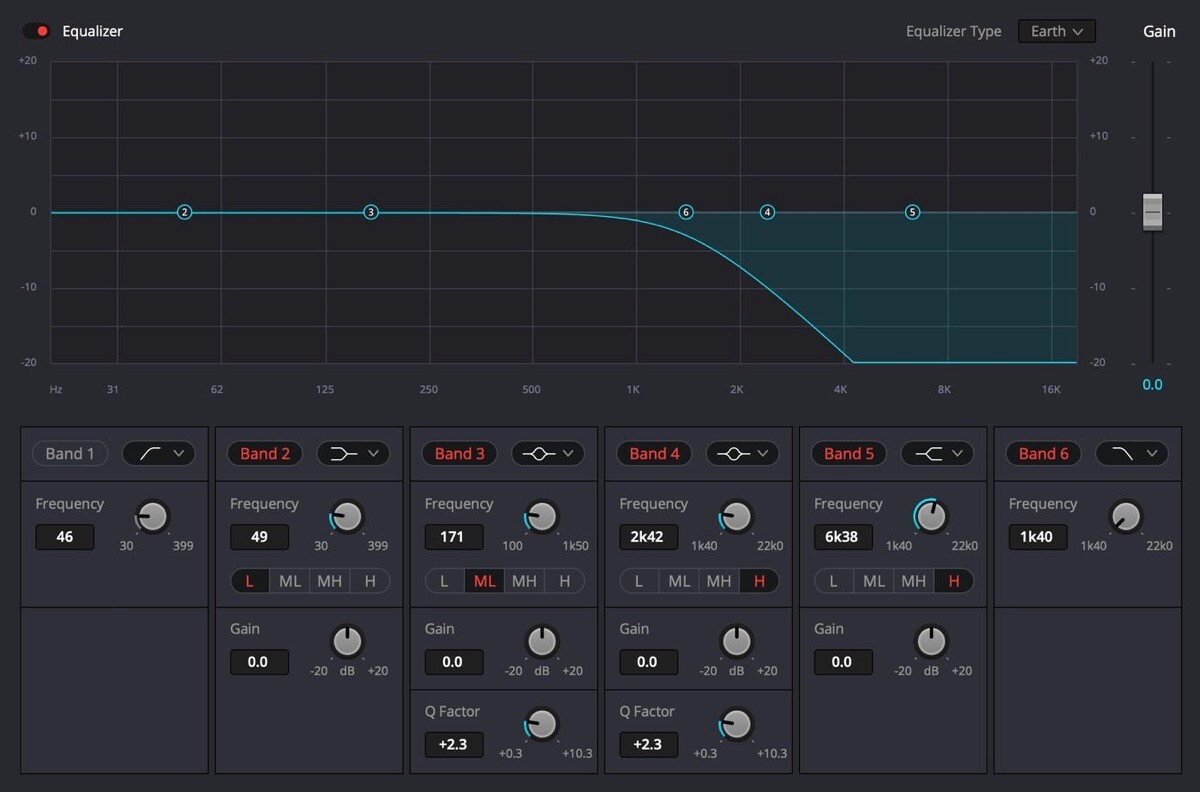
Task: Open the Equalizer Type dropdown
Action: [1056, 31]
